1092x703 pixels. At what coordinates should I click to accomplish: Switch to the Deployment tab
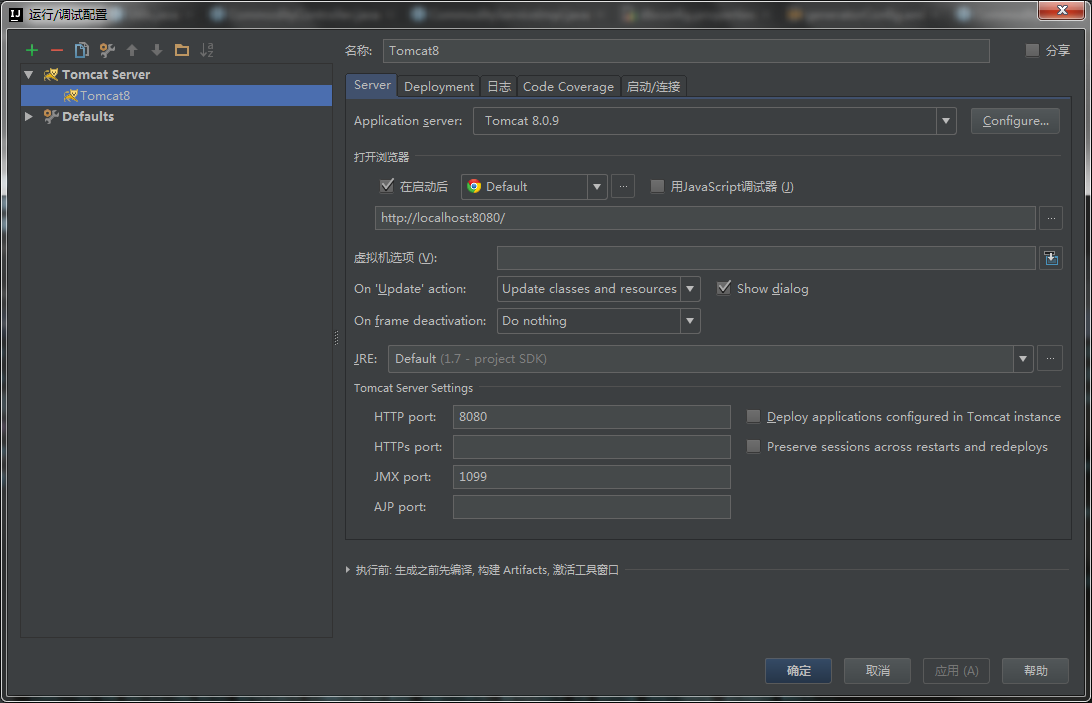[439, 86]
